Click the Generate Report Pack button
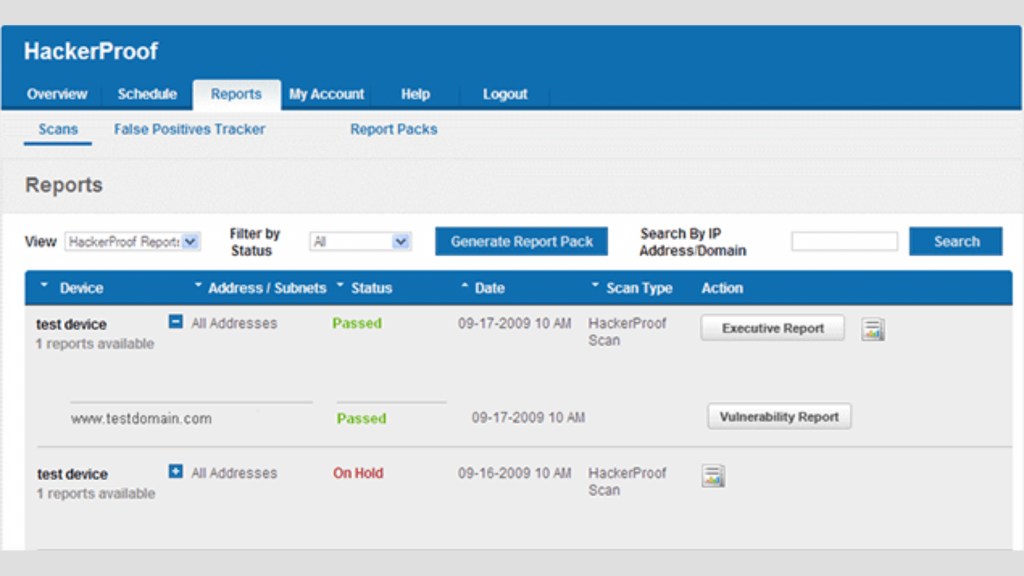This screenshot has height=576, width=1024. (x=521, y=242)
